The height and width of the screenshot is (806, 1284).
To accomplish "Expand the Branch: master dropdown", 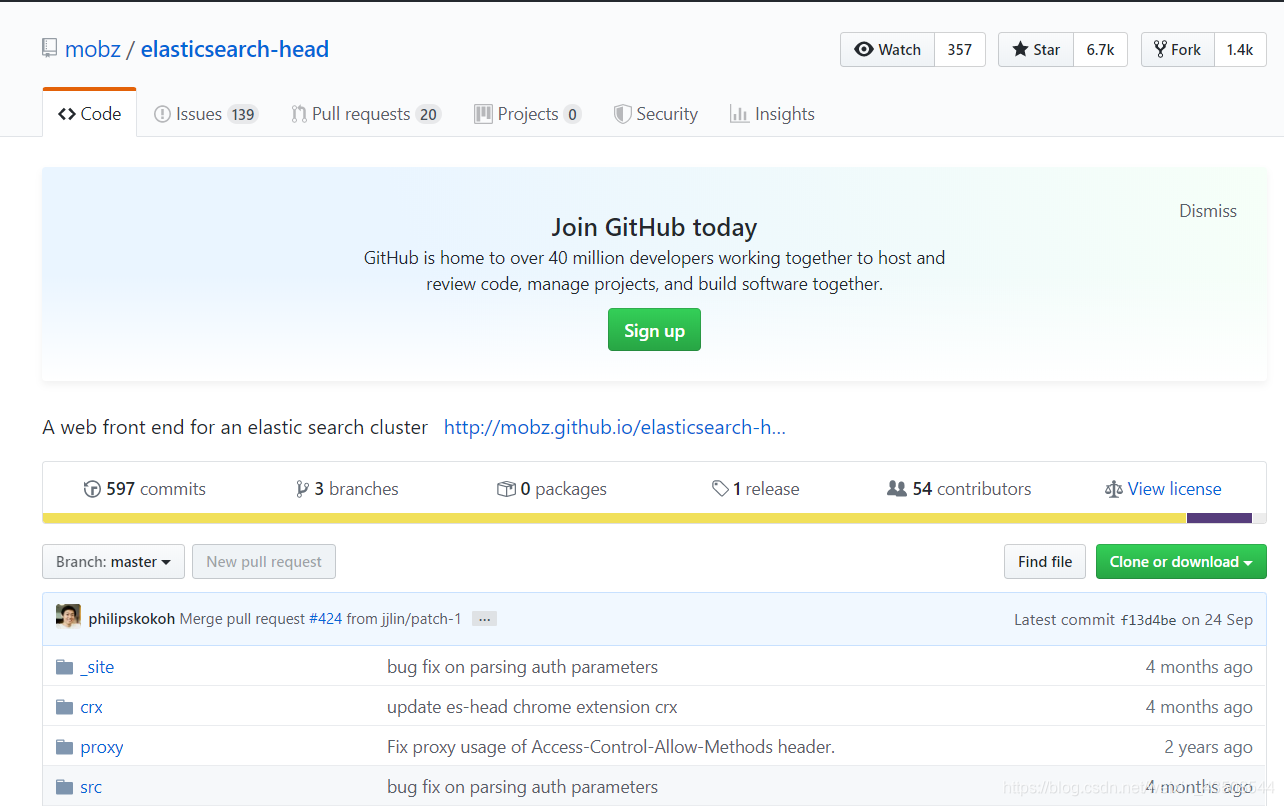I will coord(113,562).
